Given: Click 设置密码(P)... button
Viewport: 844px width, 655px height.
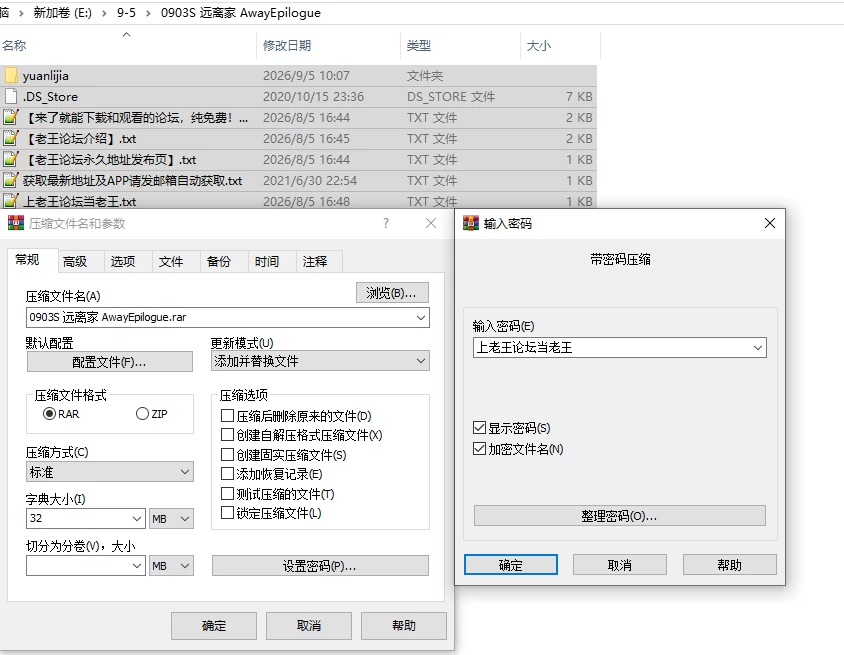Looking at the screenshot, I should pos(320,566).
